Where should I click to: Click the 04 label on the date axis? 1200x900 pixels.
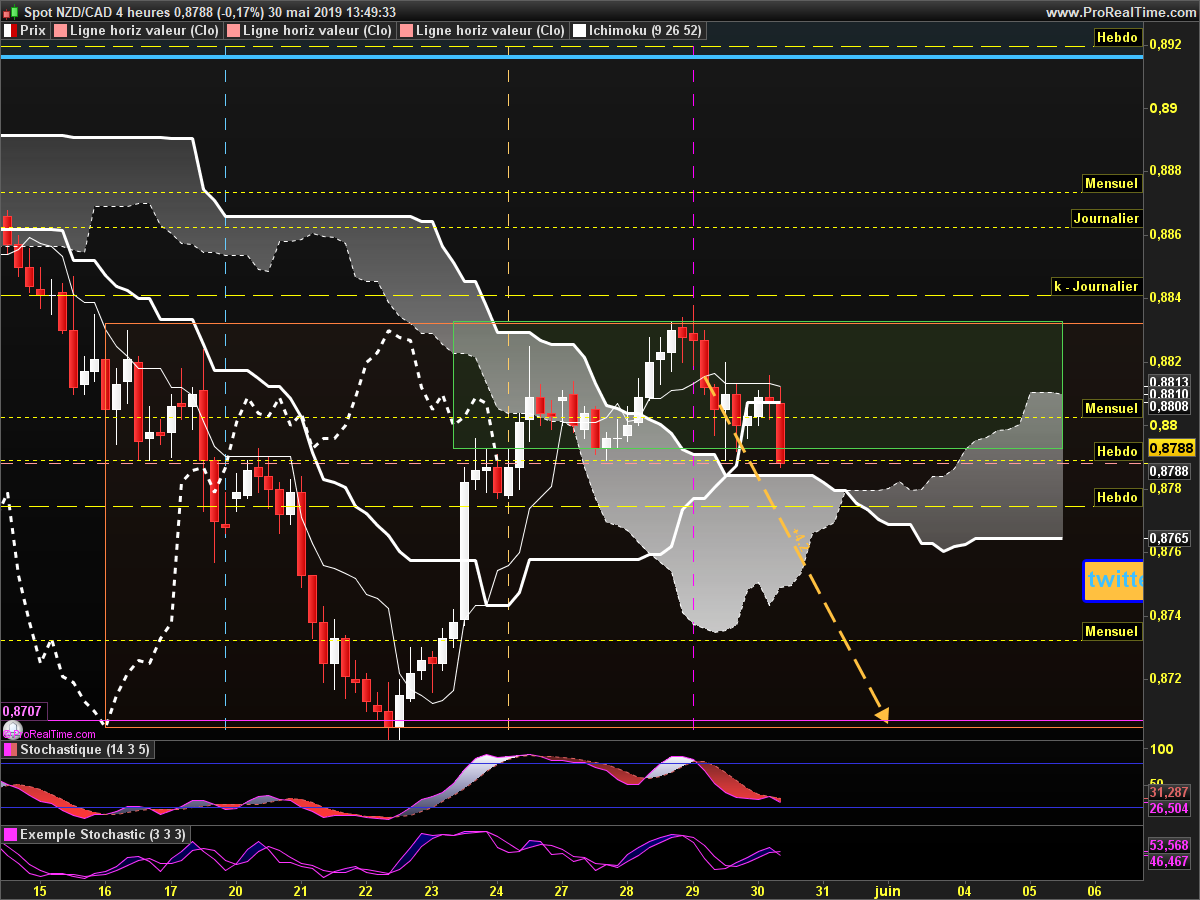click(x=964, y=890)
